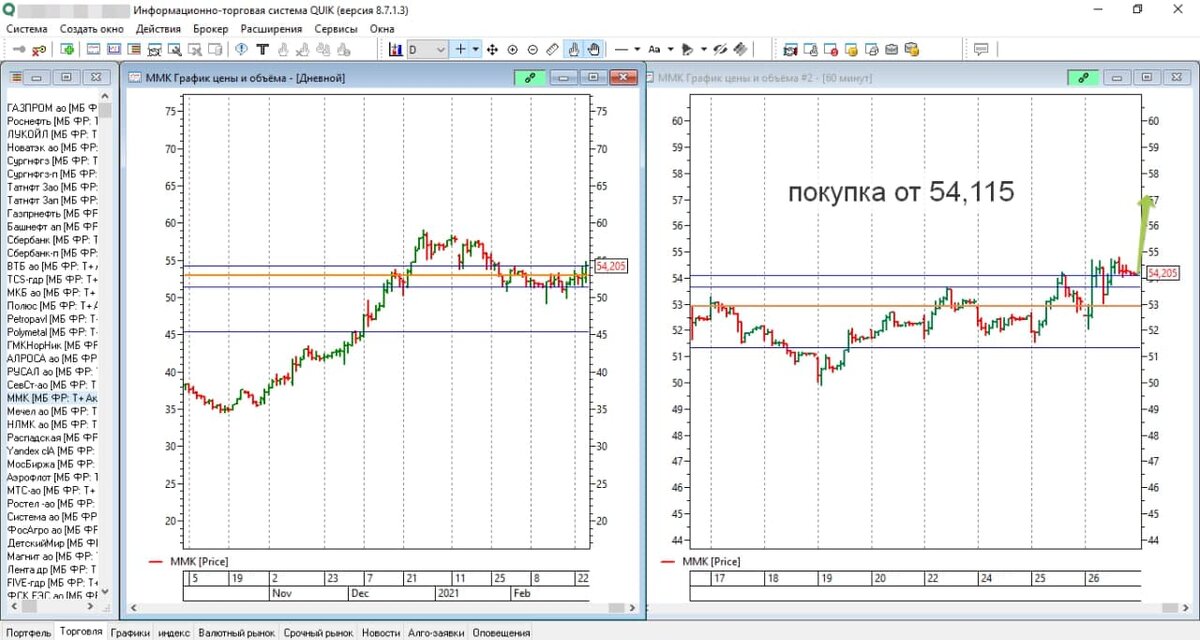1200x640 pixels.
Task: Click the speech bubble messages icon
Action: tap(981, 49)
